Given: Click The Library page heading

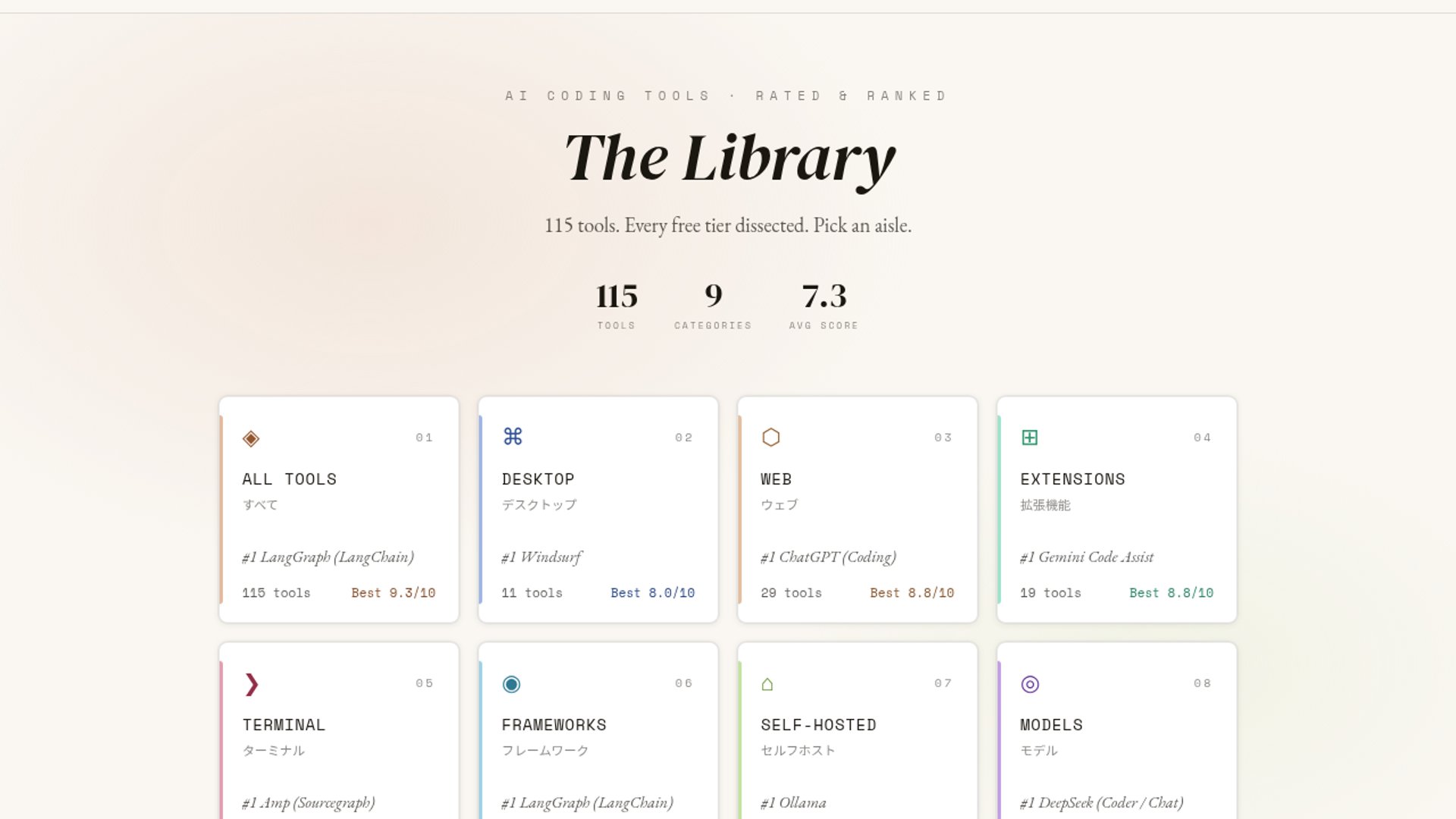Looking at the screenshot, I should click(729, 158).
